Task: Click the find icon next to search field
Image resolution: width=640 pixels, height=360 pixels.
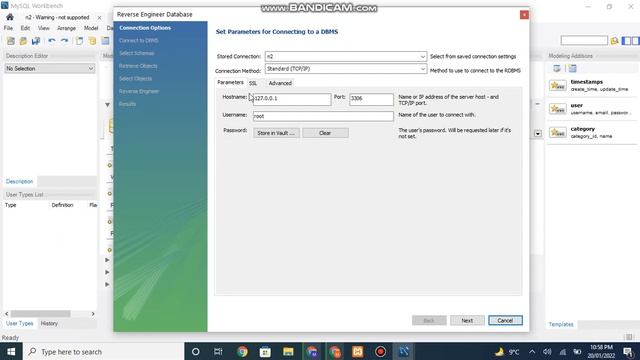Action: point(614,41)
